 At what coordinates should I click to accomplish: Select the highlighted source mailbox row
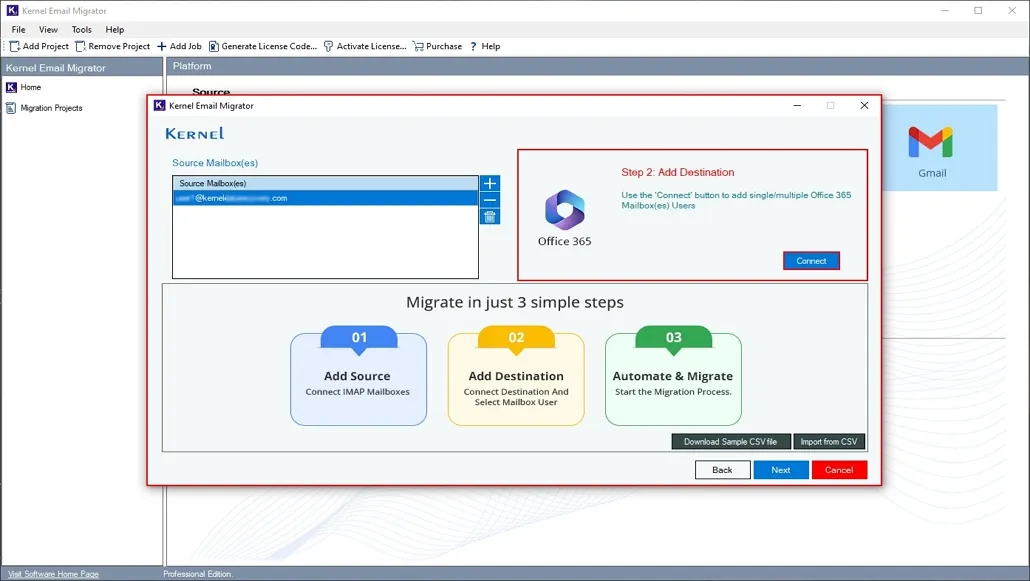pyautogui.click(x=325, y=198)
